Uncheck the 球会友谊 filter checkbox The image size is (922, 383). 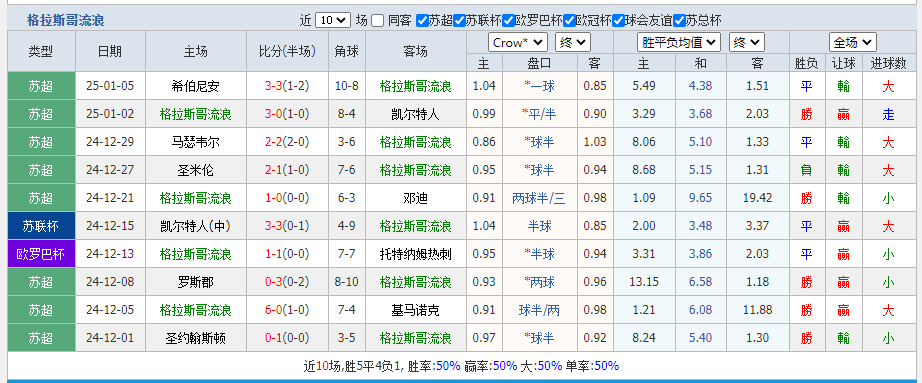tap(618, 21)
